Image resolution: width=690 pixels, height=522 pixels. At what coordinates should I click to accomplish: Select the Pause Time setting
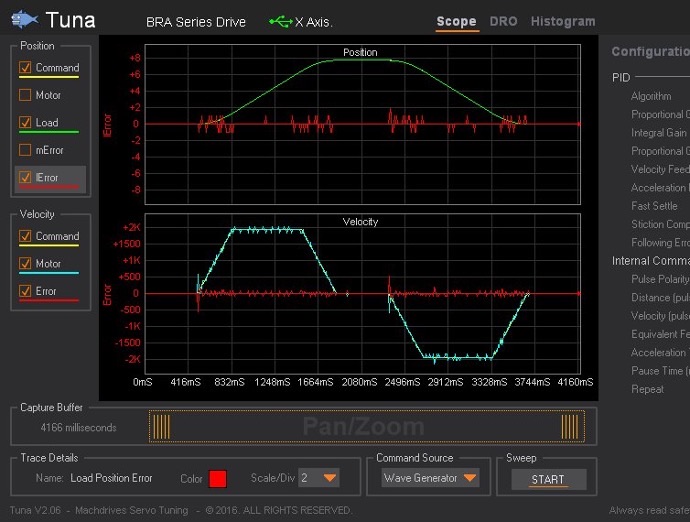point(660,371)
